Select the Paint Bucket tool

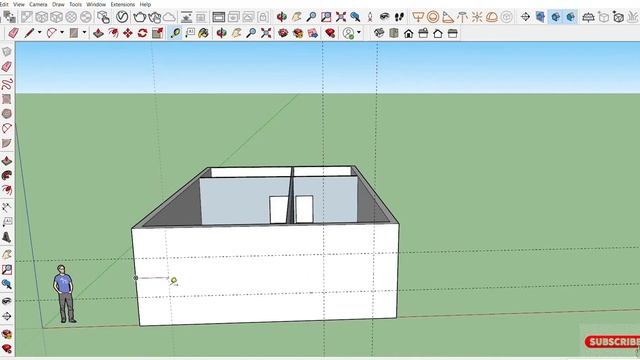[x=203, y=33]
